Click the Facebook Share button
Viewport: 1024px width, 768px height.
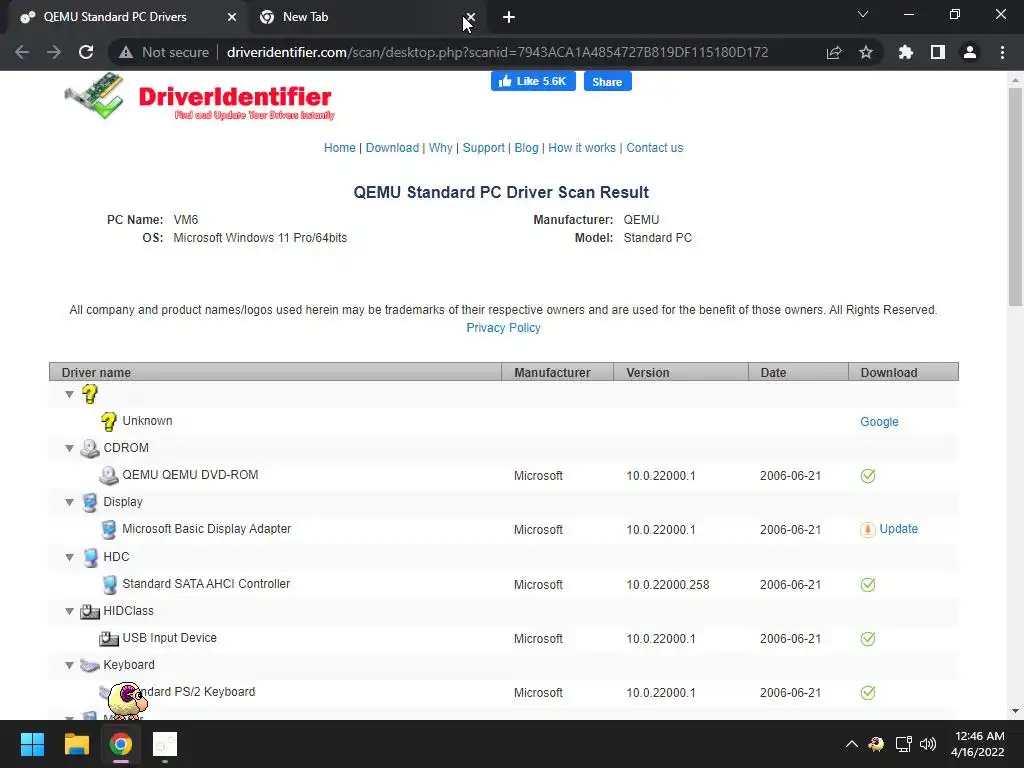coord(607,82)
